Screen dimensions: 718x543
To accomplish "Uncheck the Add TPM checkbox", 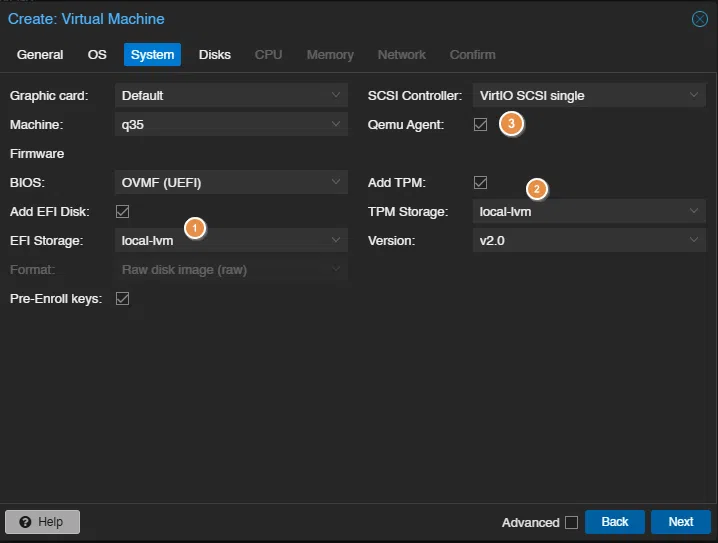I will point(481,183).
